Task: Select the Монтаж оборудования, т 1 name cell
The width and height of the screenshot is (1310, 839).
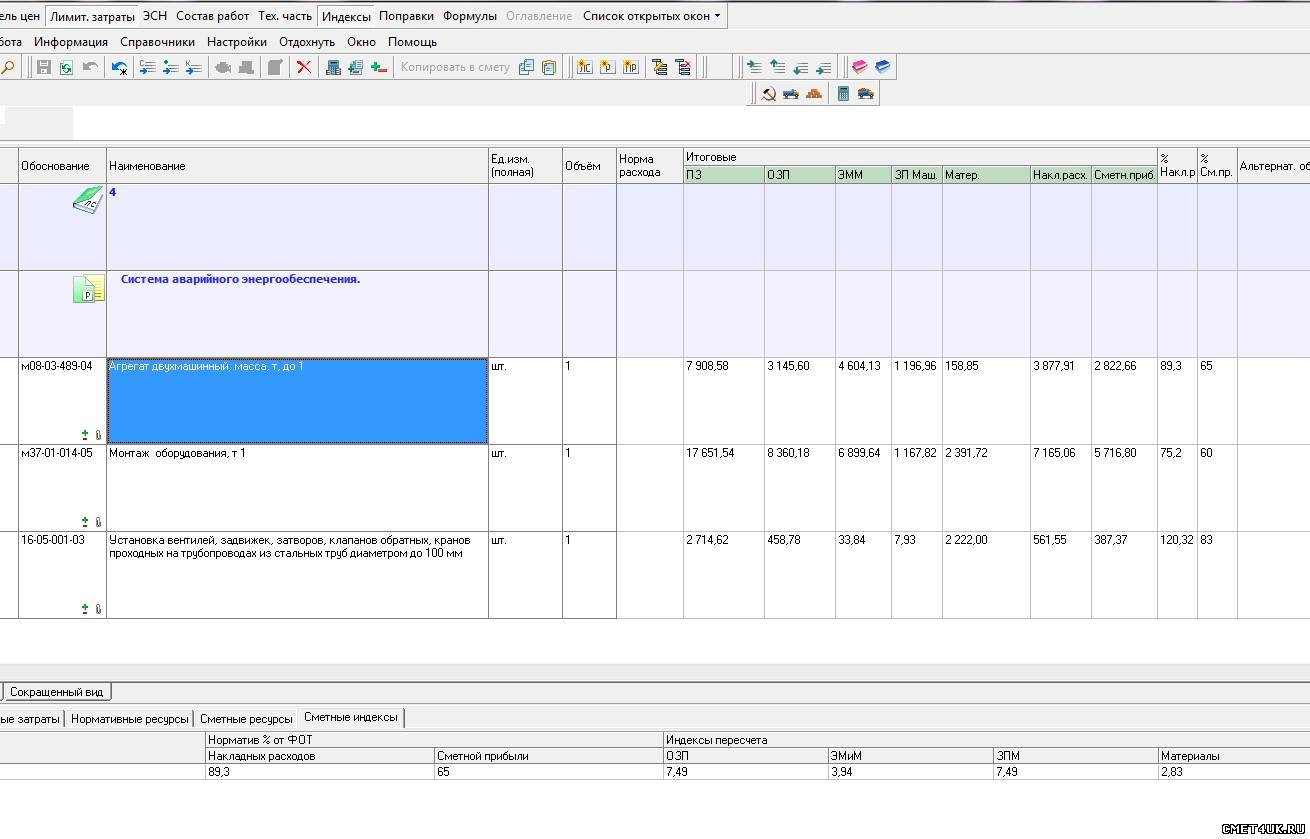Action: click(x=297, y=487)
